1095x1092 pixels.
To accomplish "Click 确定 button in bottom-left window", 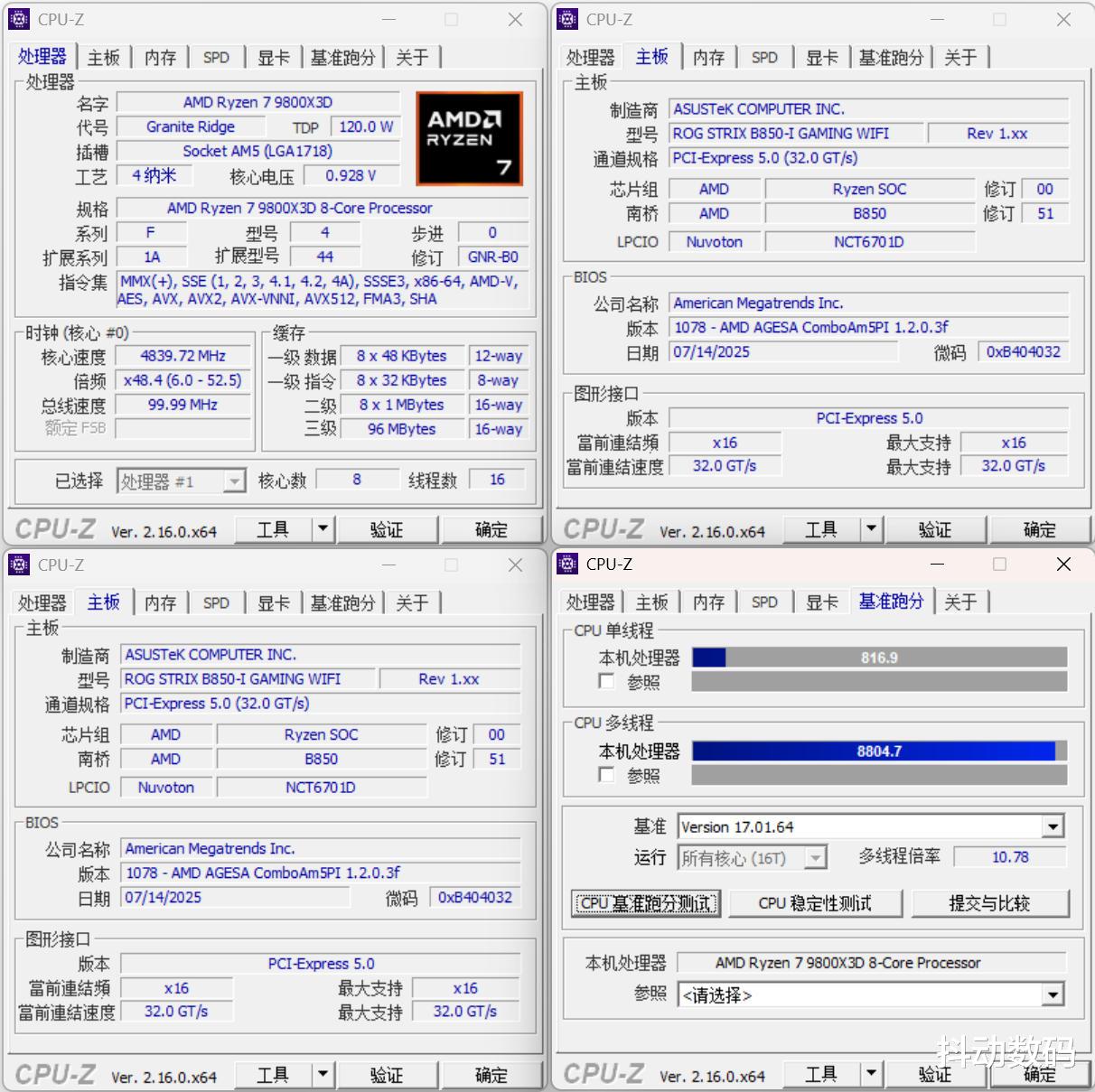I will point(491,1074).
